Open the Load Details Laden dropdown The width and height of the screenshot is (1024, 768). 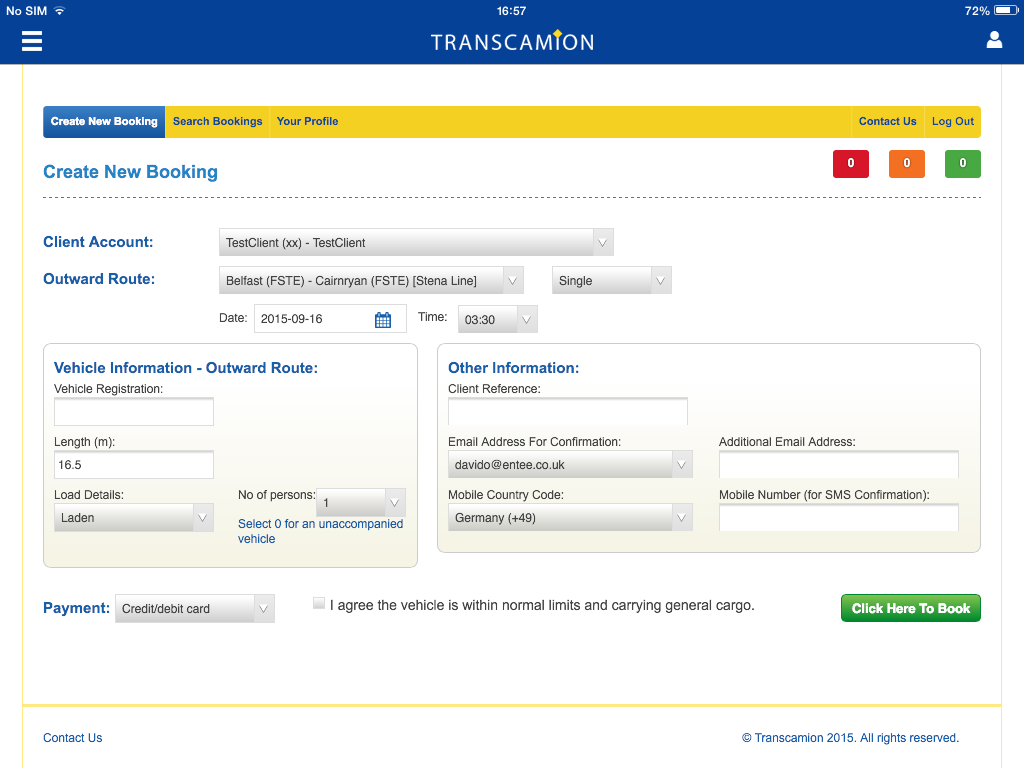point(134,517)
